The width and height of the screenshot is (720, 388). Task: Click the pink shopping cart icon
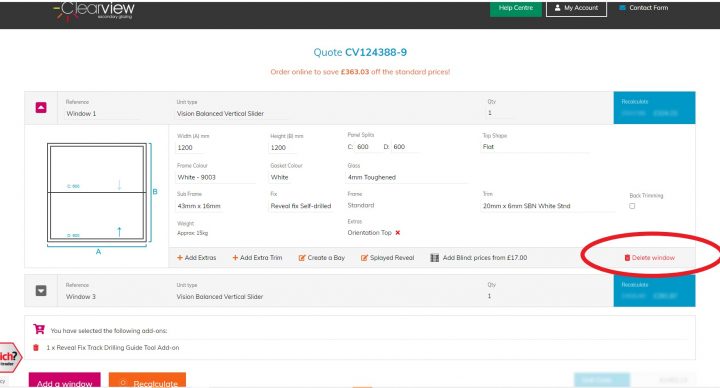pos(39,329)
